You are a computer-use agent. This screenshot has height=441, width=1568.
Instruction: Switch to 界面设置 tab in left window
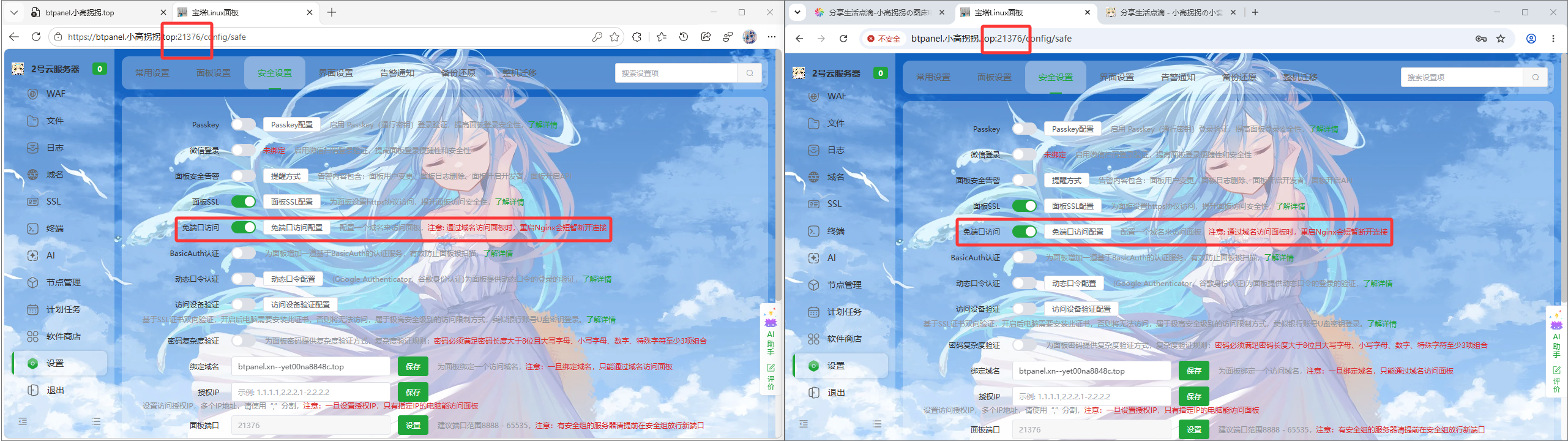tap(336, 73)
